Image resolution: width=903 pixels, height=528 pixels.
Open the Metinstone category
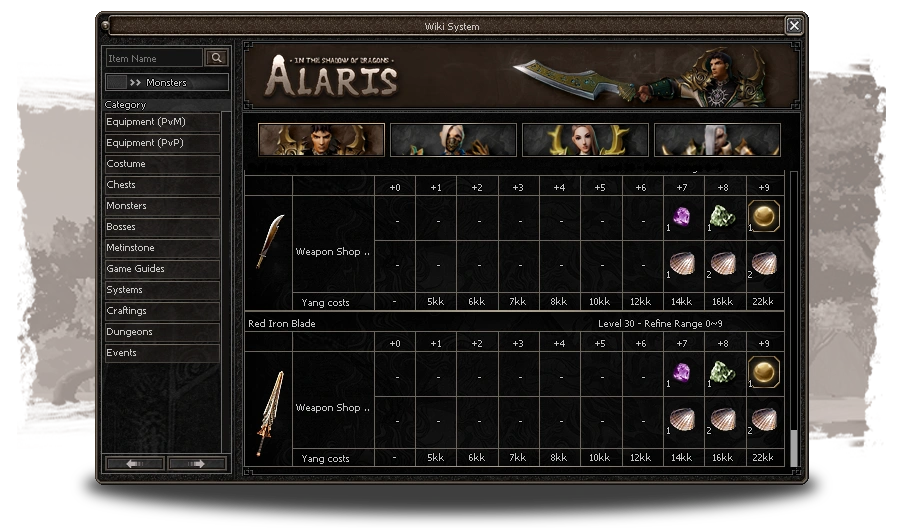pyautogui.click(x=162, y=248)
